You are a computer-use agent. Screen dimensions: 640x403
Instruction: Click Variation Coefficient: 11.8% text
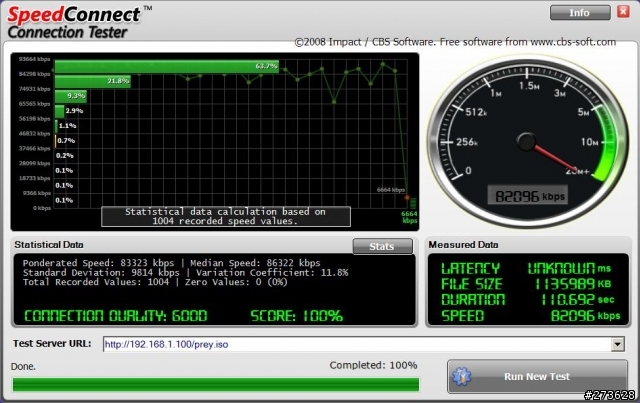pyautogui.click(x=272, y=272)
